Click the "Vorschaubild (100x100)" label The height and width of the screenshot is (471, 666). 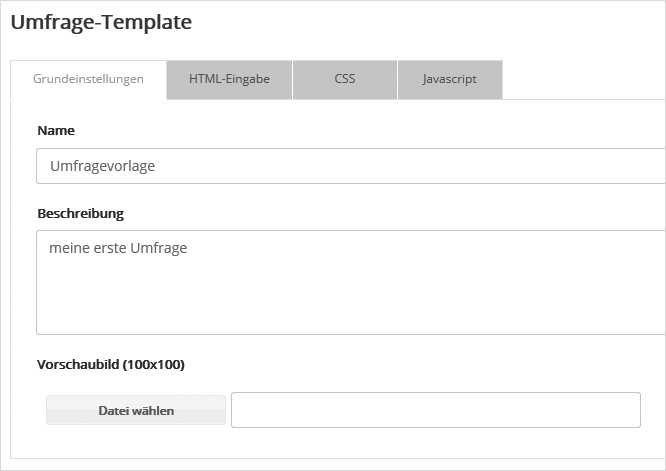coord(110,364)
